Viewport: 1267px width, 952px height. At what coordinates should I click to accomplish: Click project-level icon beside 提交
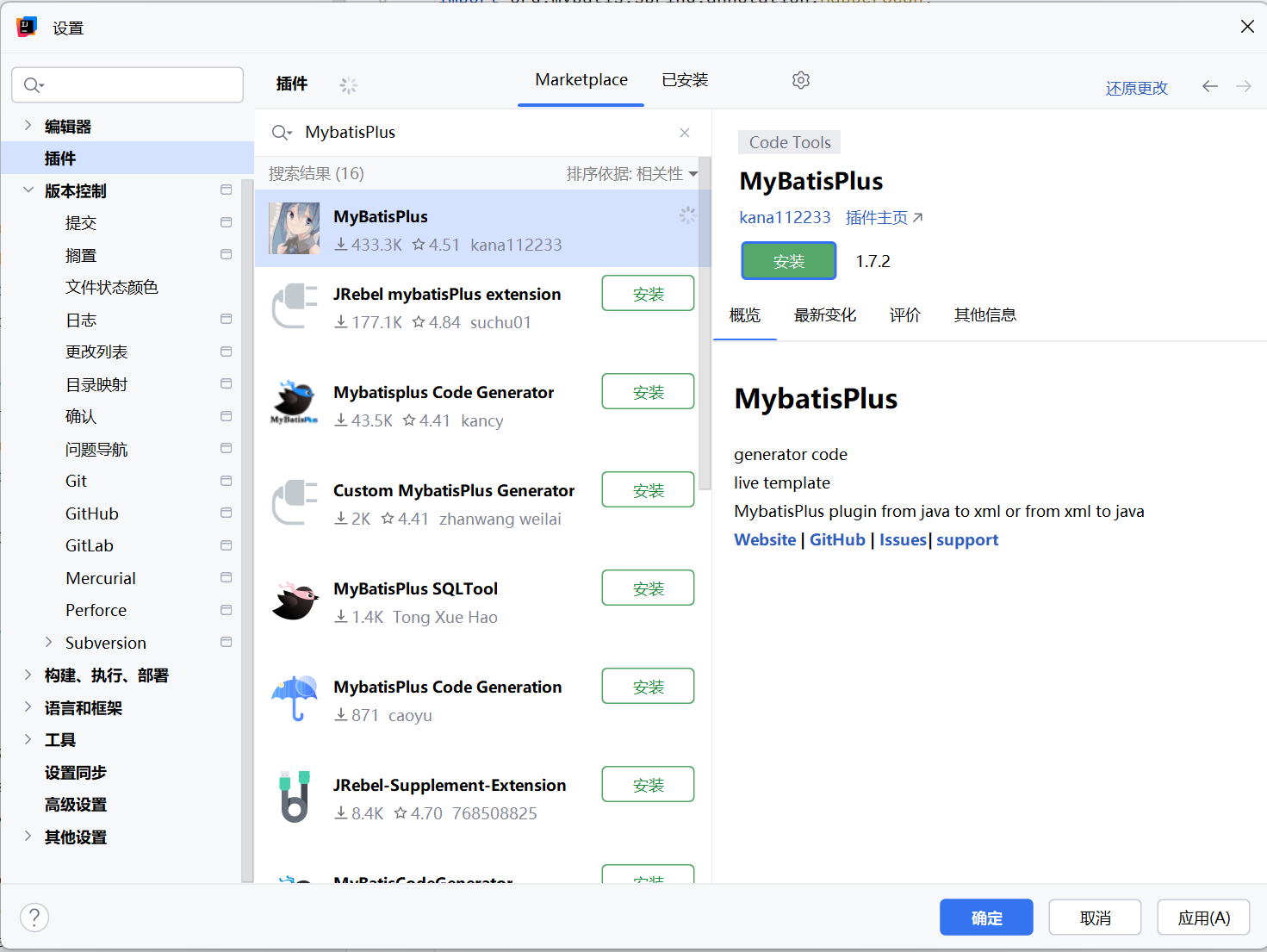pyautogui.click(x=227, y=222)
